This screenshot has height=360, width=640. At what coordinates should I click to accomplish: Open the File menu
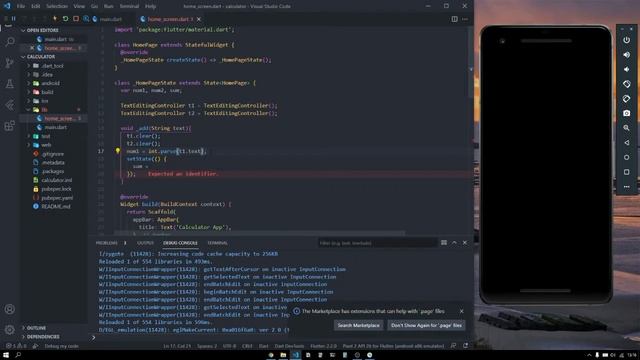point(21,6)
